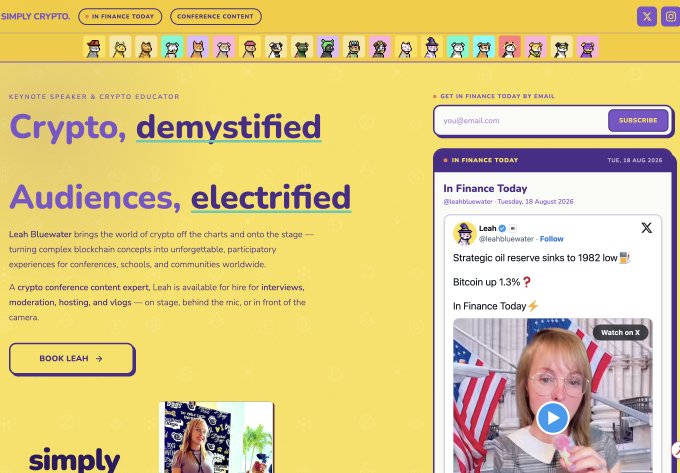Image resolution: width=680 pixels, height=473 pixels.
Task: Select the green-hooded avatar on purple background
Action: 328,47
